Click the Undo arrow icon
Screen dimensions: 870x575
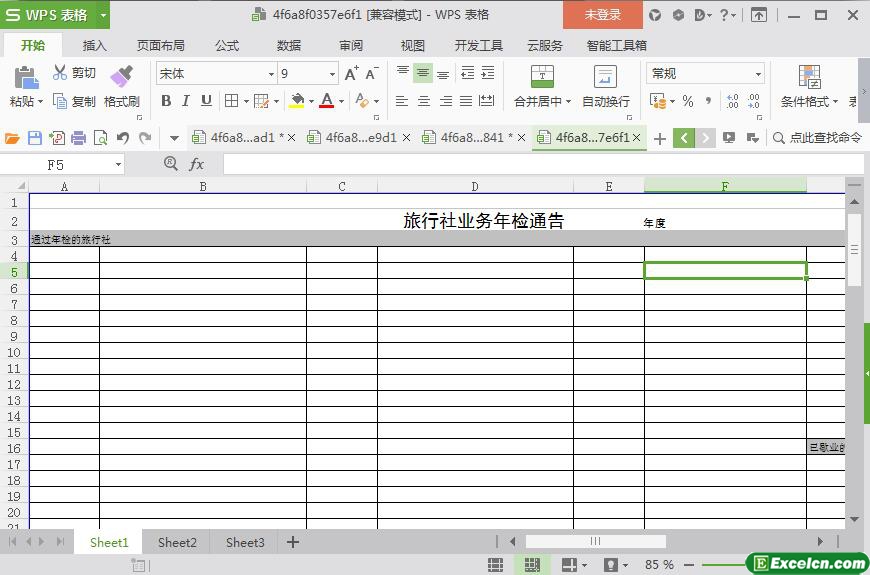(x=123, y=138)
